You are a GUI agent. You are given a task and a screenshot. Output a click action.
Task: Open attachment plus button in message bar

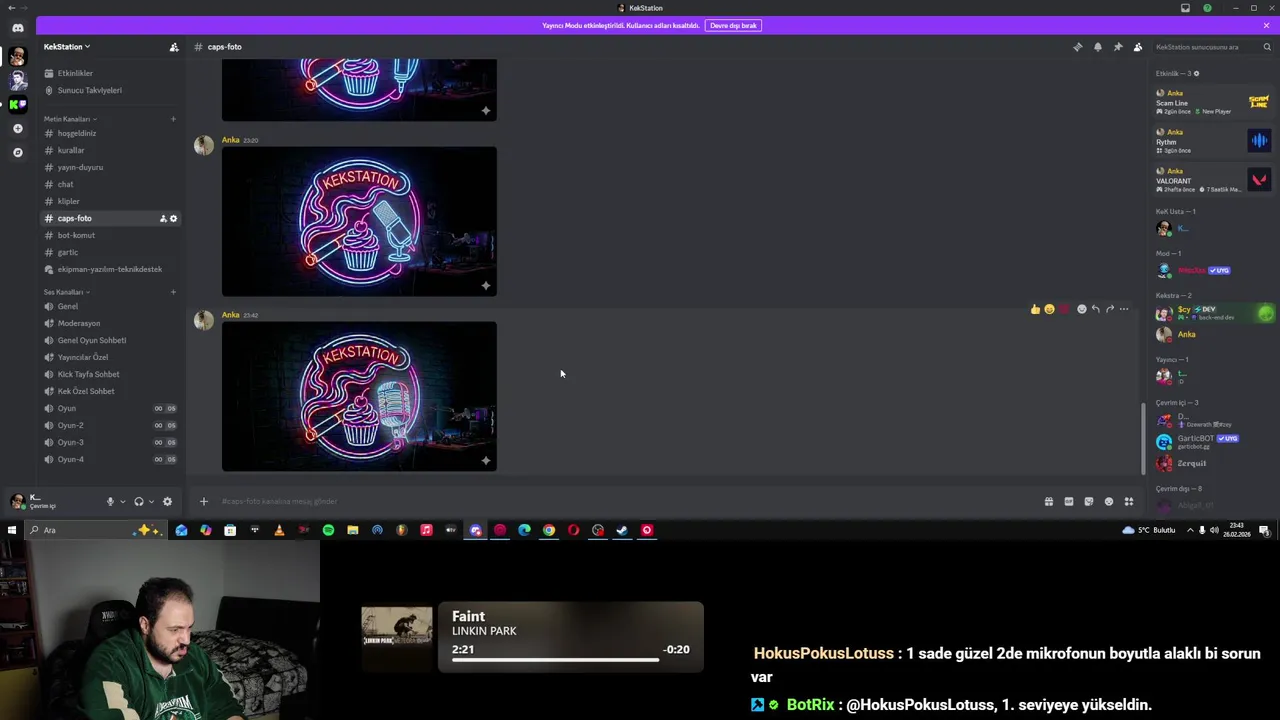(204, 501)
